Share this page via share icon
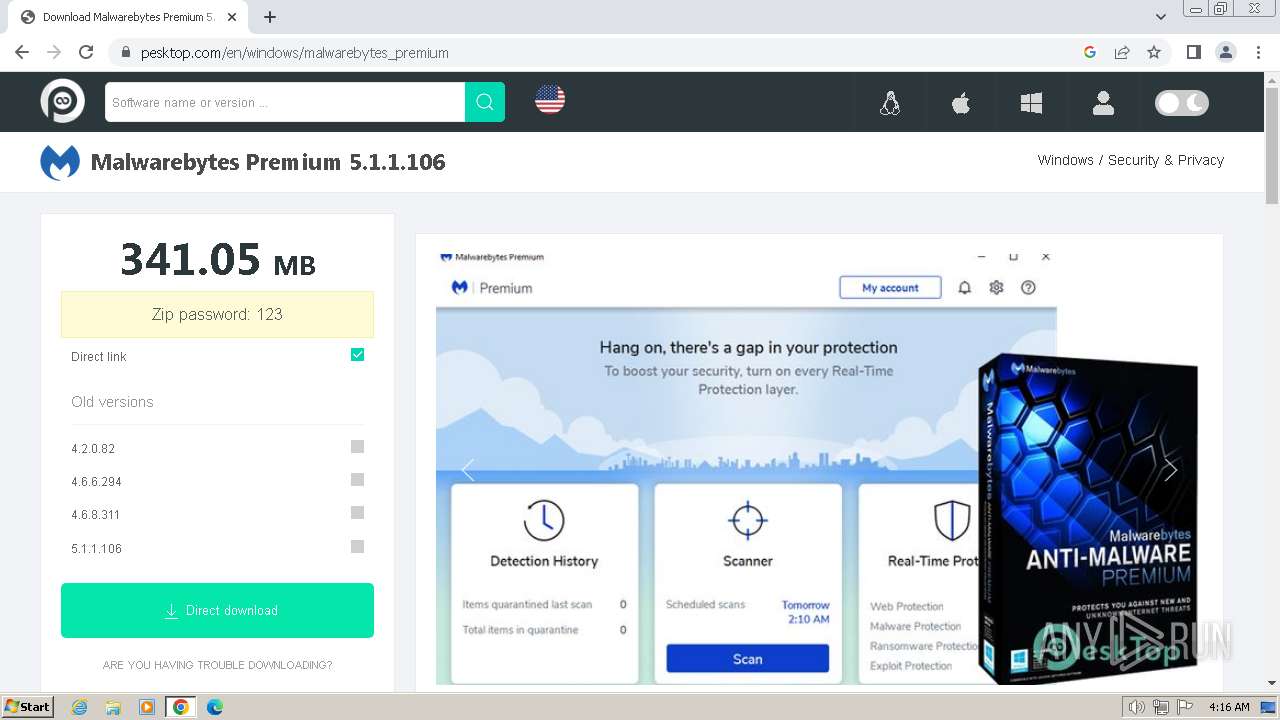This screenshot has width=1280, height=720. point(1122,52)
